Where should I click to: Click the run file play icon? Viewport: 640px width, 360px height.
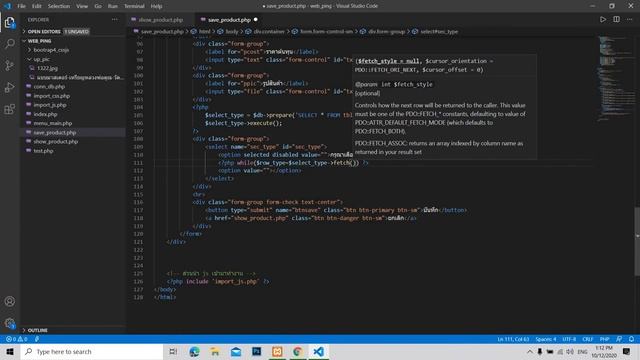(602, 19)
